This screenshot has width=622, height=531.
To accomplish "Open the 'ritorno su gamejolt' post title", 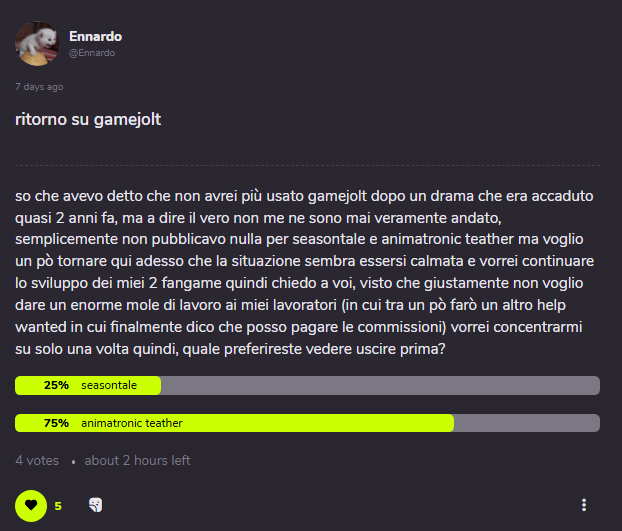I will [x=88, y=119].
